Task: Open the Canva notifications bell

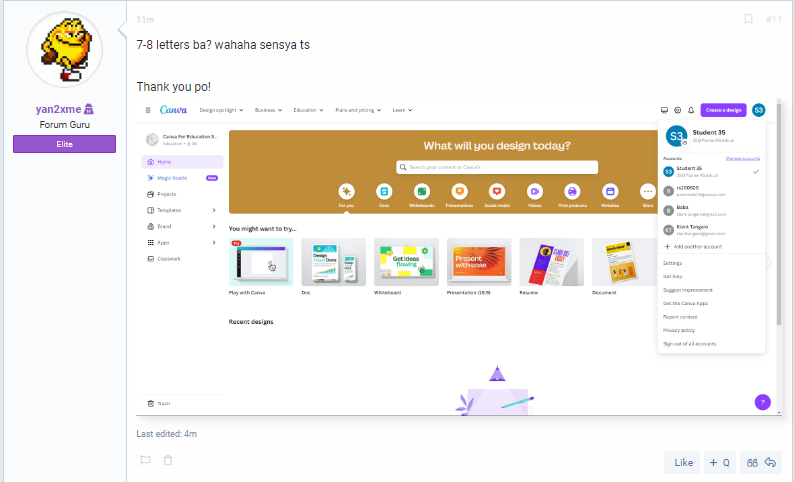Action: 691,110
